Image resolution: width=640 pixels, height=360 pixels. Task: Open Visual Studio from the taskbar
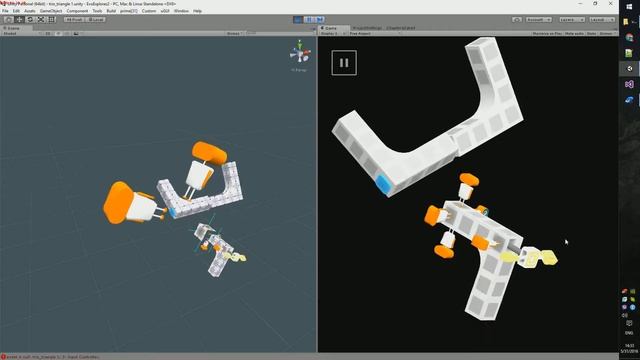(x=629, y=84)
